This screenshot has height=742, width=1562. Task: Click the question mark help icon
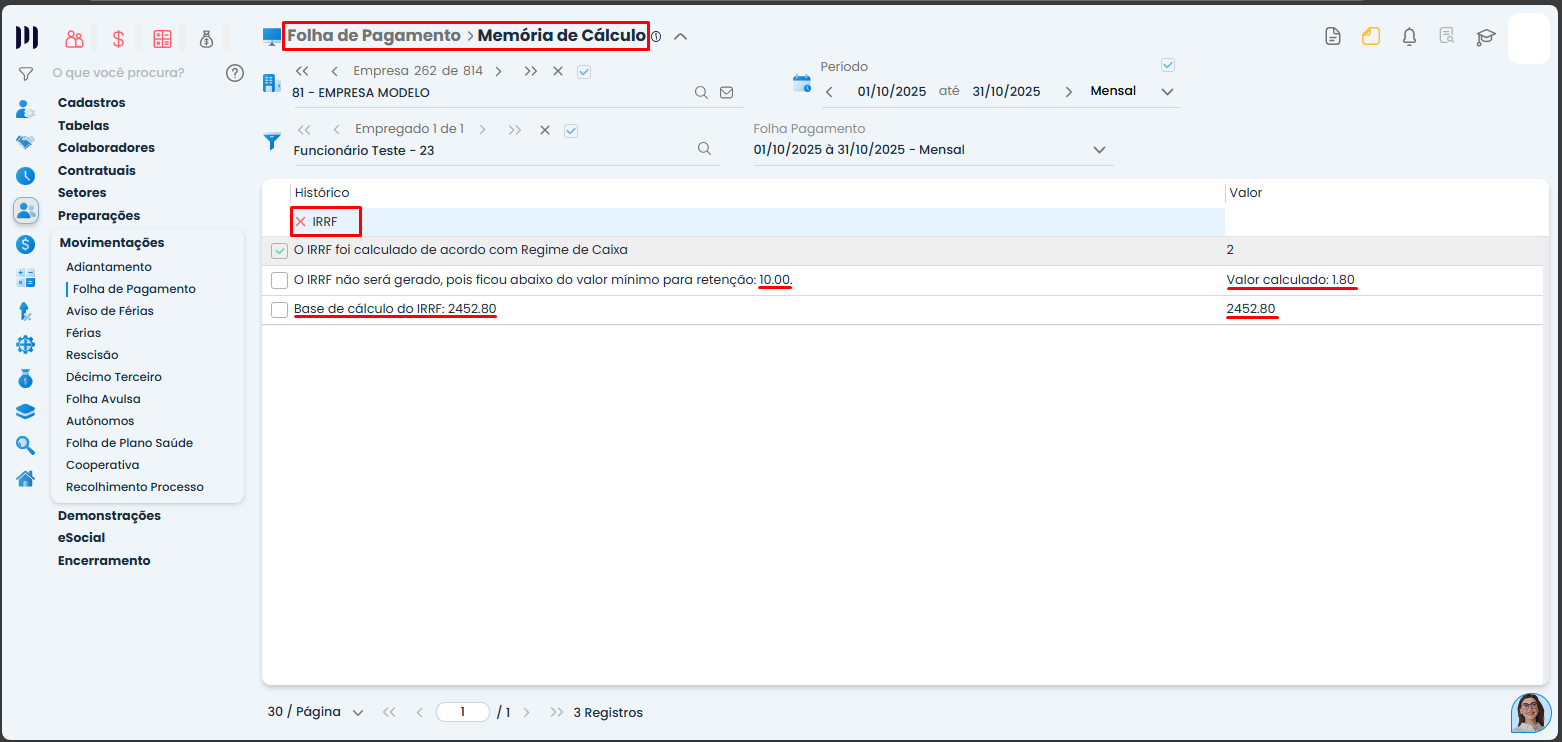coord(235,72)
